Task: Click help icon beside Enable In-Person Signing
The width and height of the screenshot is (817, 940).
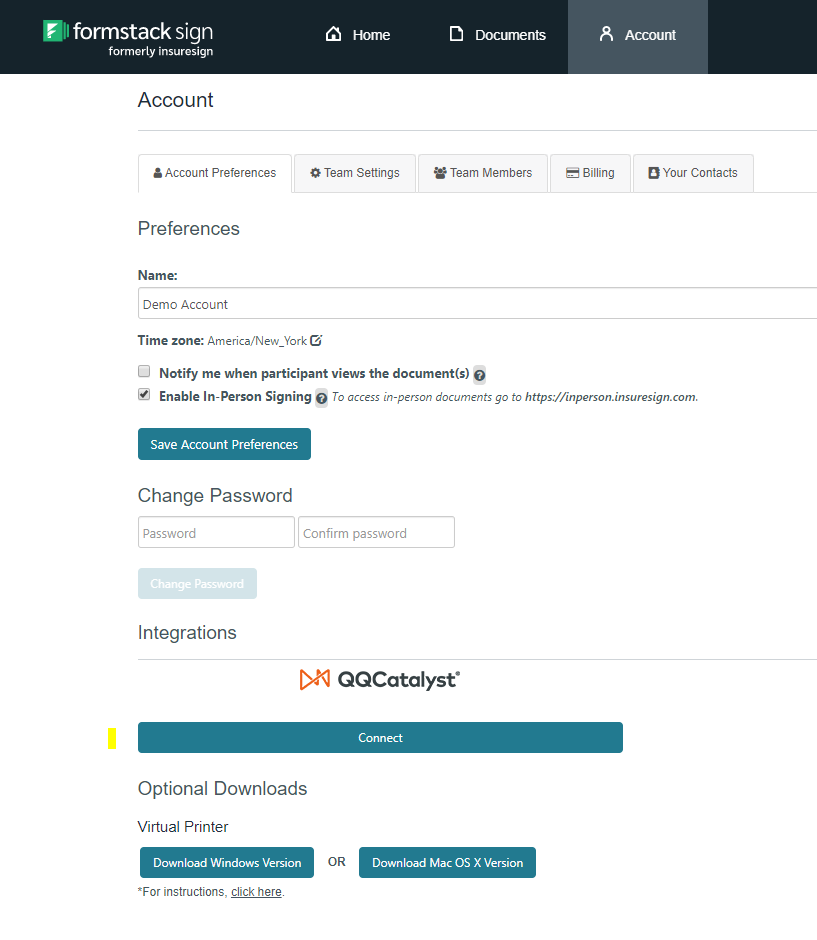Action: [321, 398]
